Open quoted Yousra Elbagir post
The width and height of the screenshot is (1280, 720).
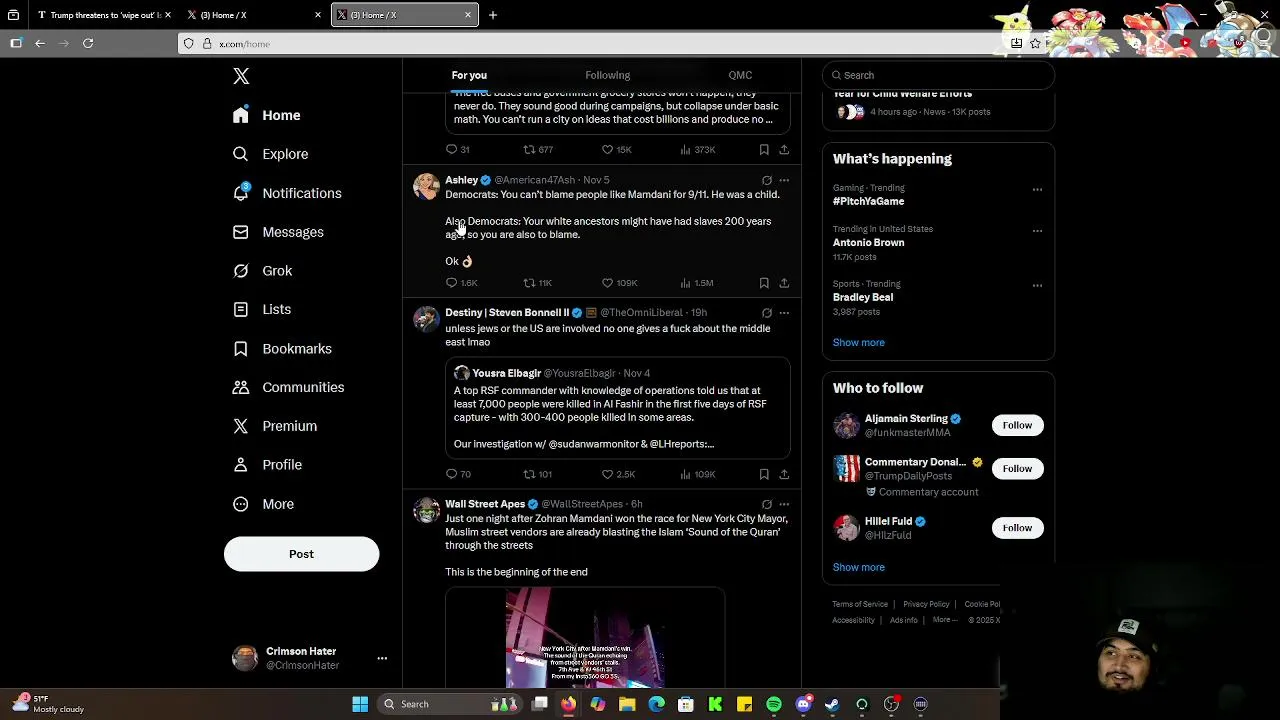point(618,409)
